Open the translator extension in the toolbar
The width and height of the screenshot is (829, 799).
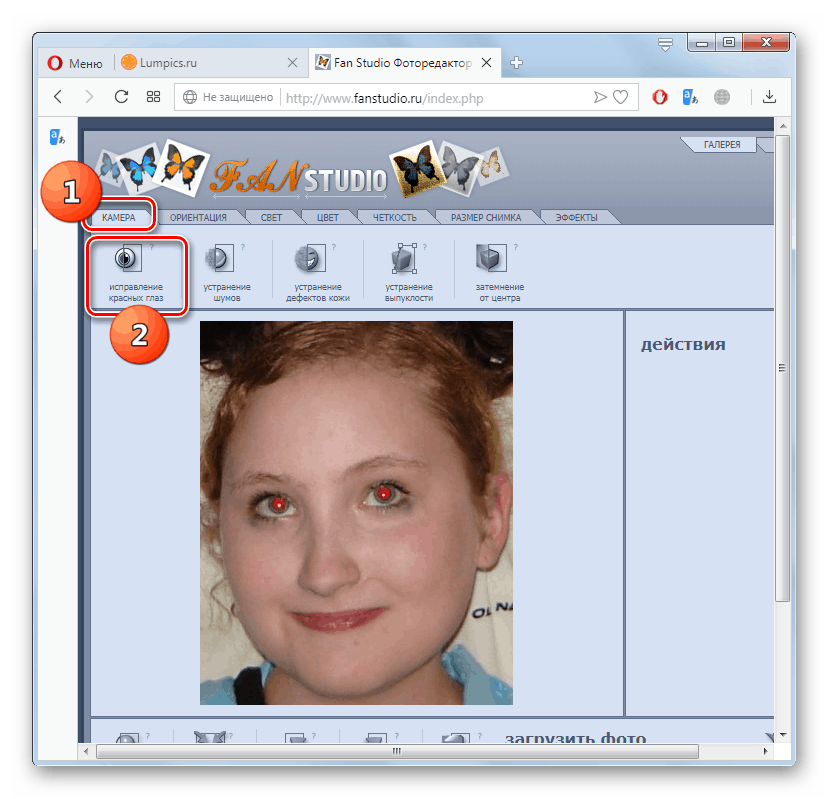(690, 97)
